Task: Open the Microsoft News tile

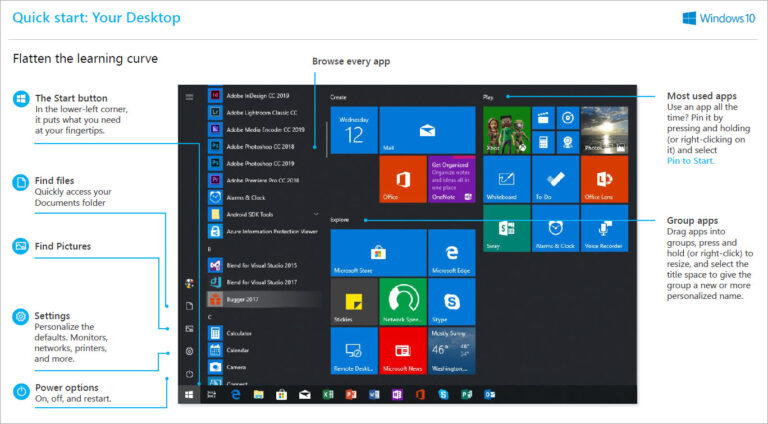Action: tap(402, 349)
